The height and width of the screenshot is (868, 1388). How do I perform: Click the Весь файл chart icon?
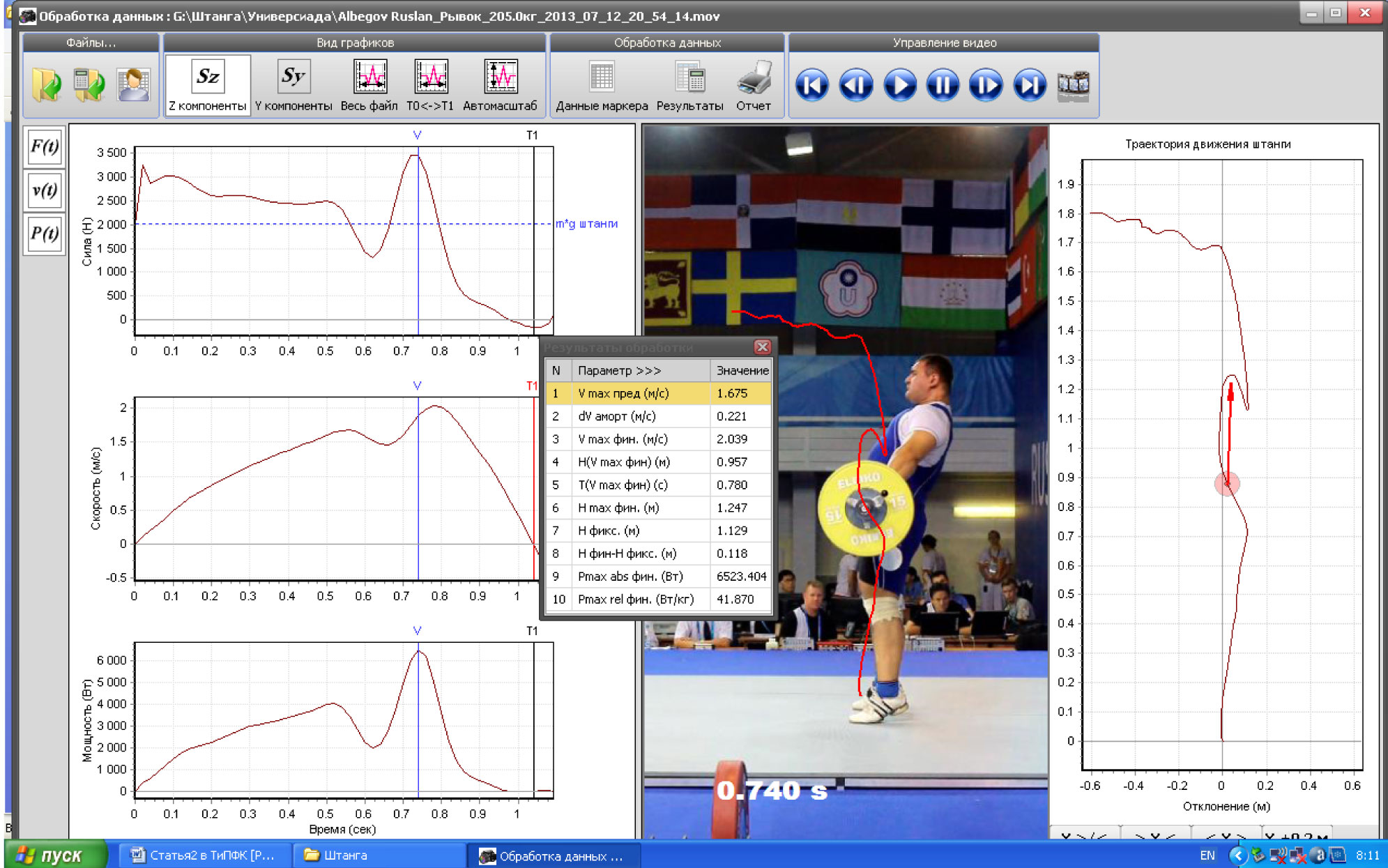click(369, 77)
